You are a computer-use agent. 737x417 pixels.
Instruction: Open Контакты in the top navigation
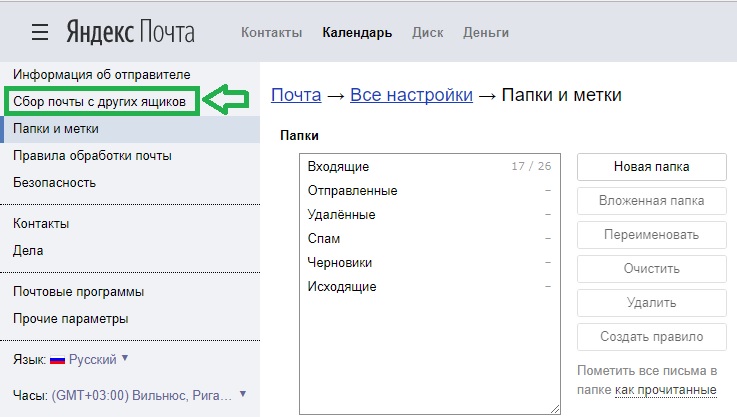point(272,32)
